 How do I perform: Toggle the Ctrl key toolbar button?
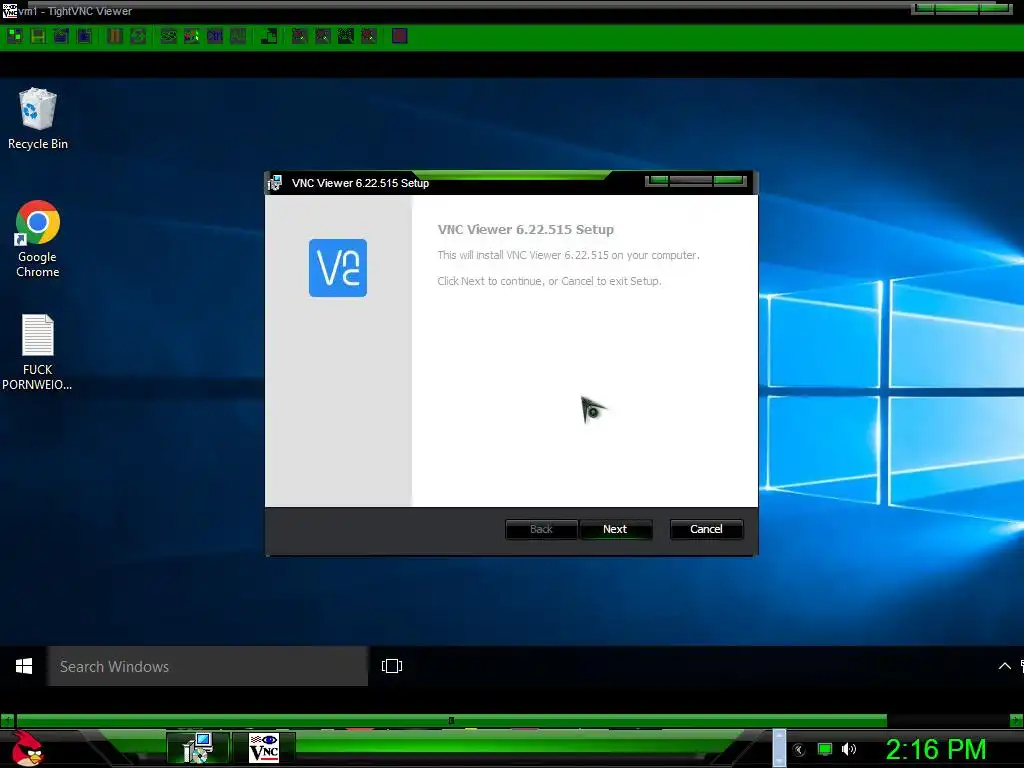coord(215,36)
